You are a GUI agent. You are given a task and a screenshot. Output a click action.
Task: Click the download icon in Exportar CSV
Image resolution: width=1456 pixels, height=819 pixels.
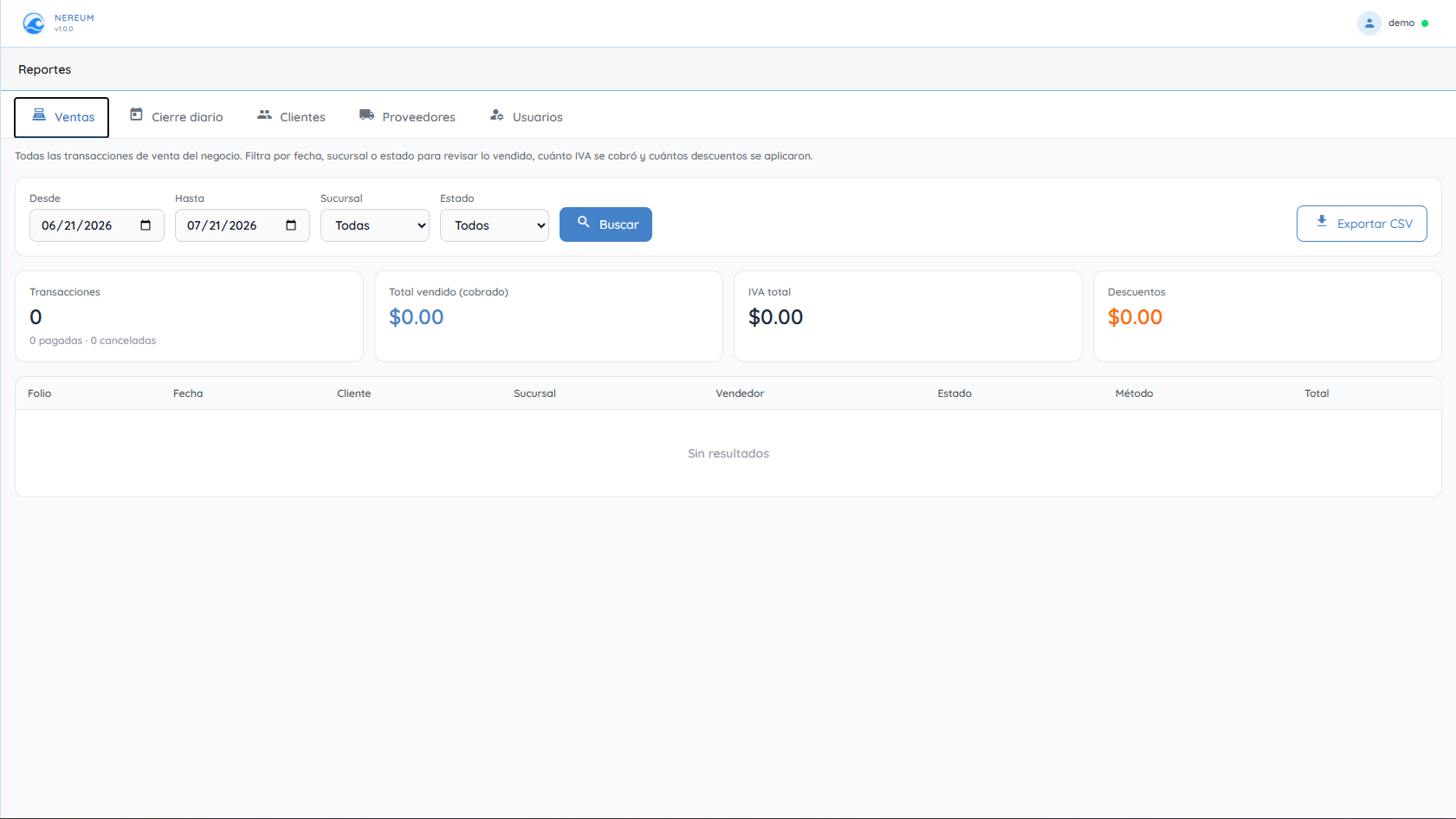coord(1322,222)
